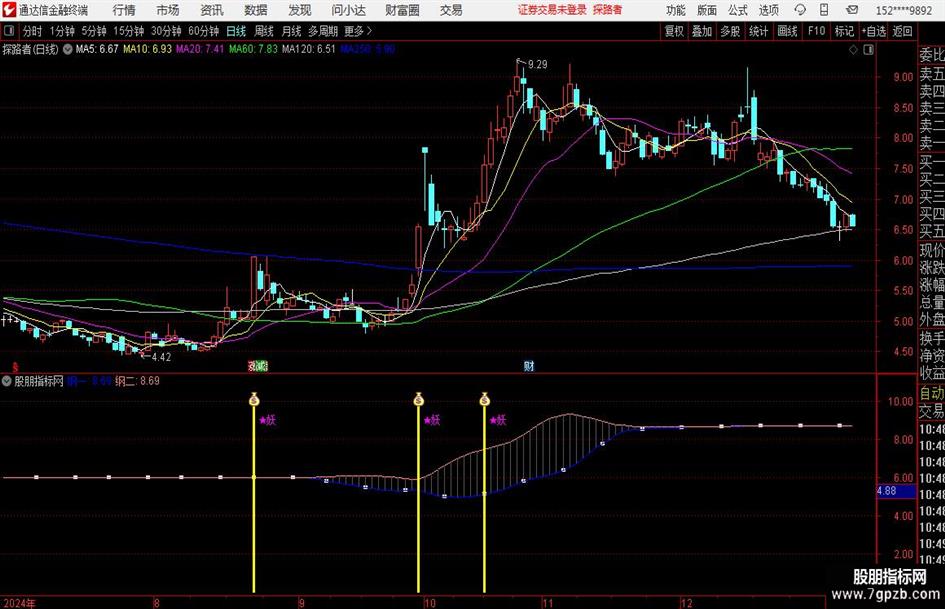Image resolution: width=945 pixels, height=609 pixels.
Task: Open the 数据 menu
Action: click(x=256, y=10)
